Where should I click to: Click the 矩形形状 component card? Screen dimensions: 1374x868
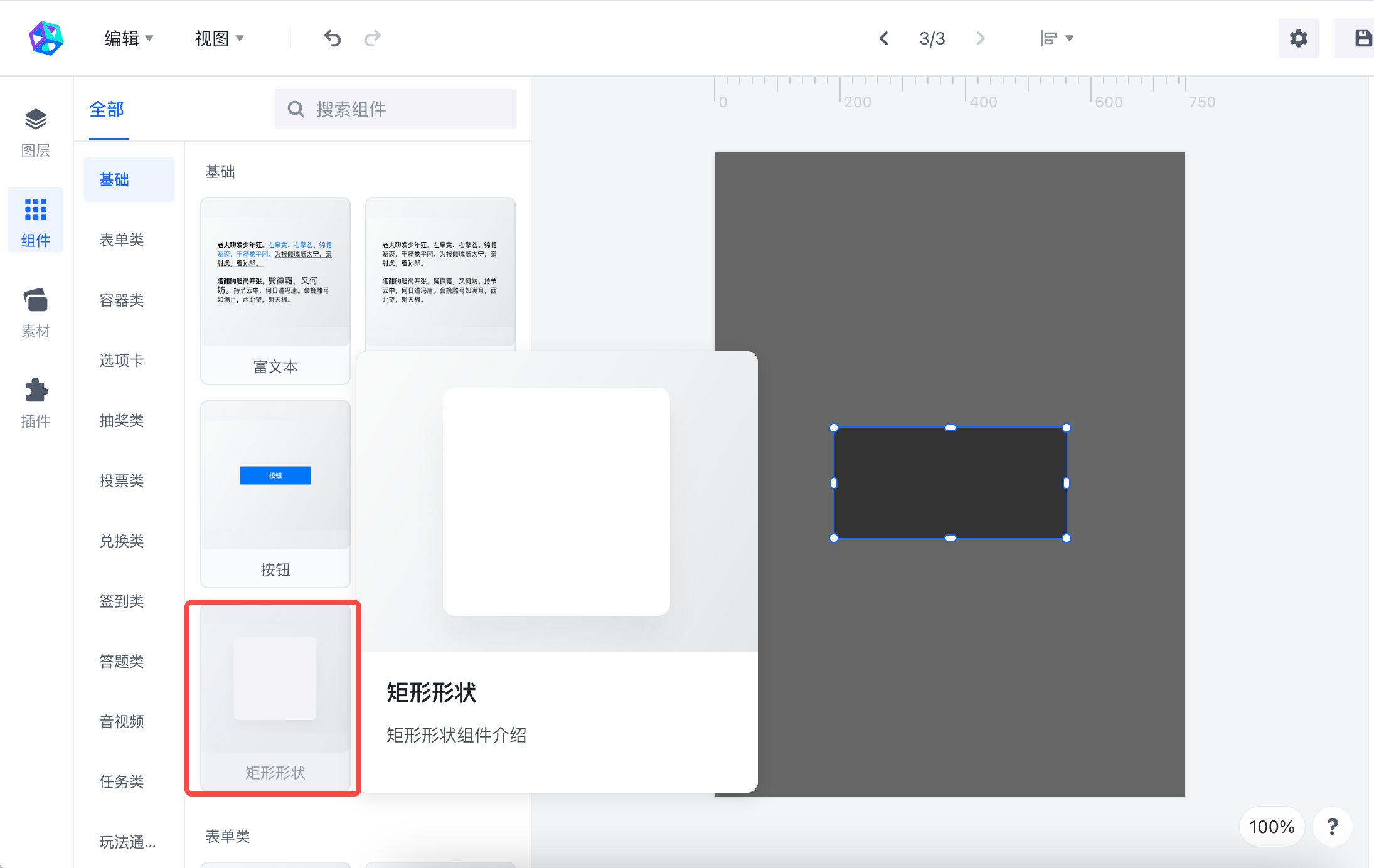[x=275, y=697]
